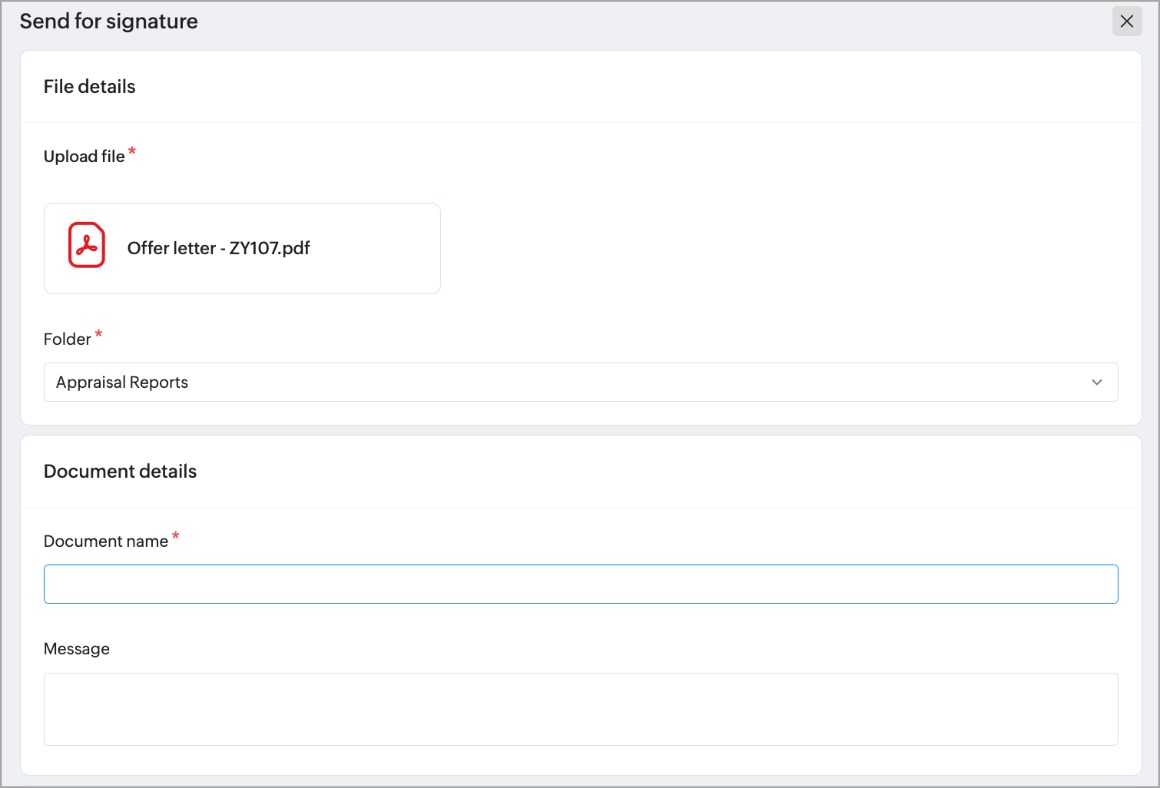Screen dimensions: 1160x788
Task: Click the .pdf extension in the filename
Action: 295,248
